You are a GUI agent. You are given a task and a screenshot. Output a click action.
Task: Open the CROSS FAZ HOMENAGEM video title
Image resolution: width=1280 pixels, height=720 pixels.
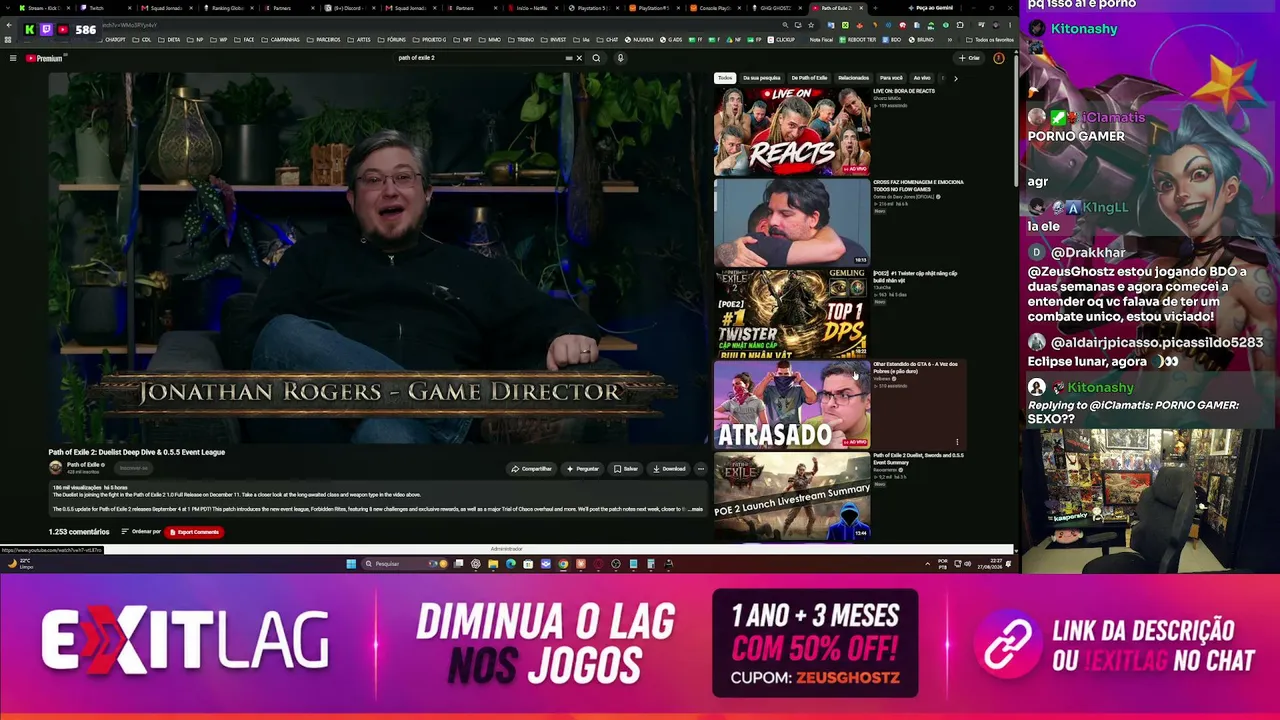pos(918,185)
